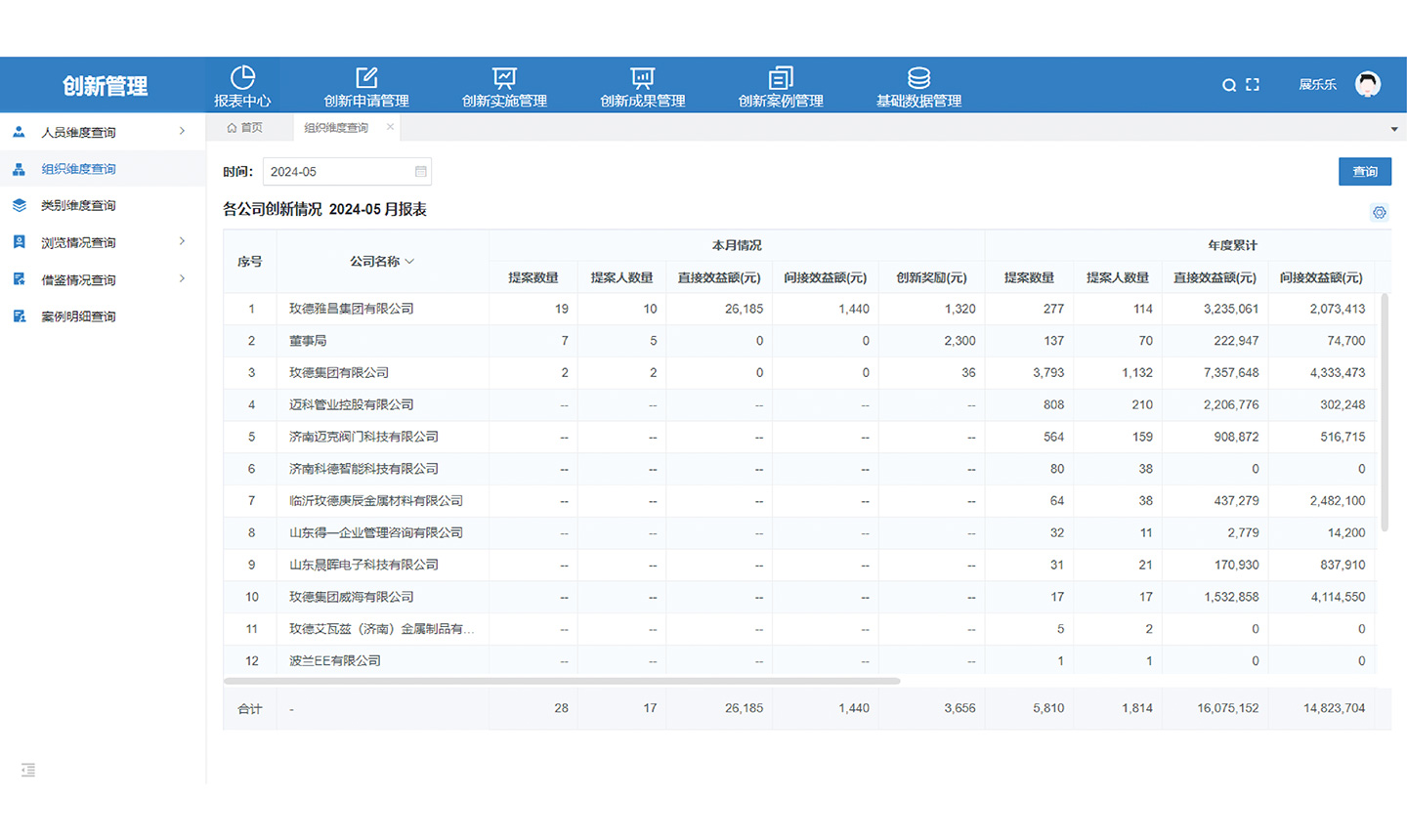The height and width of the screenshot is (840, 1407).
Task: Click the 查询 button
Action: click(x=1365, y=171)
